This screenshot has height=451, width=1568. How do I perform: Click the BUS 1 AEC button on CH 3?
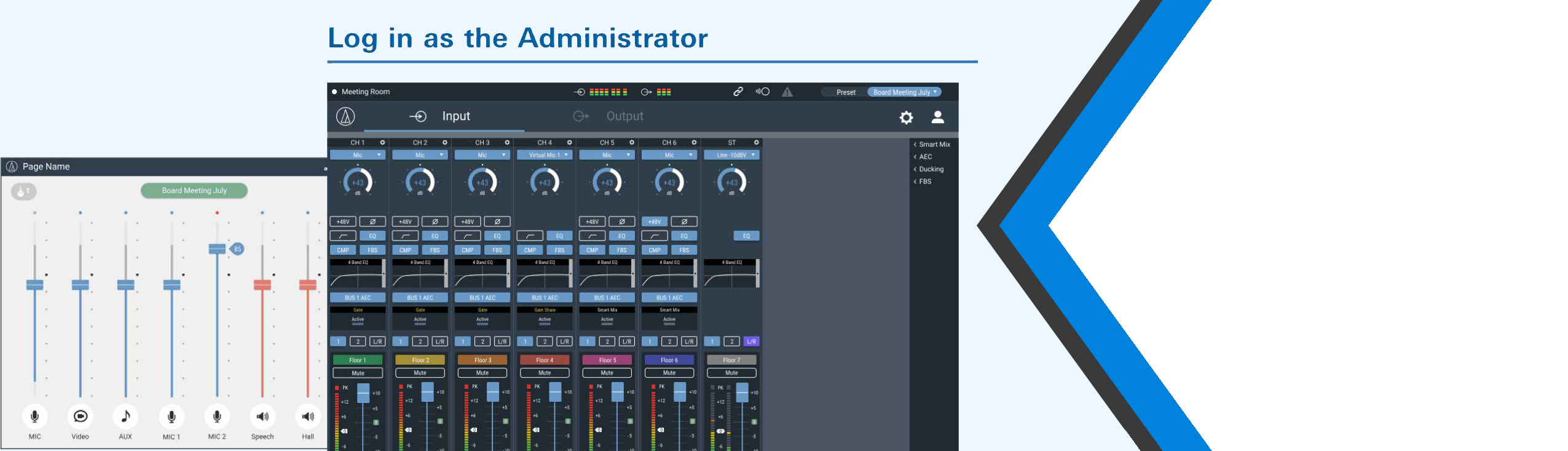click(483, 298)
